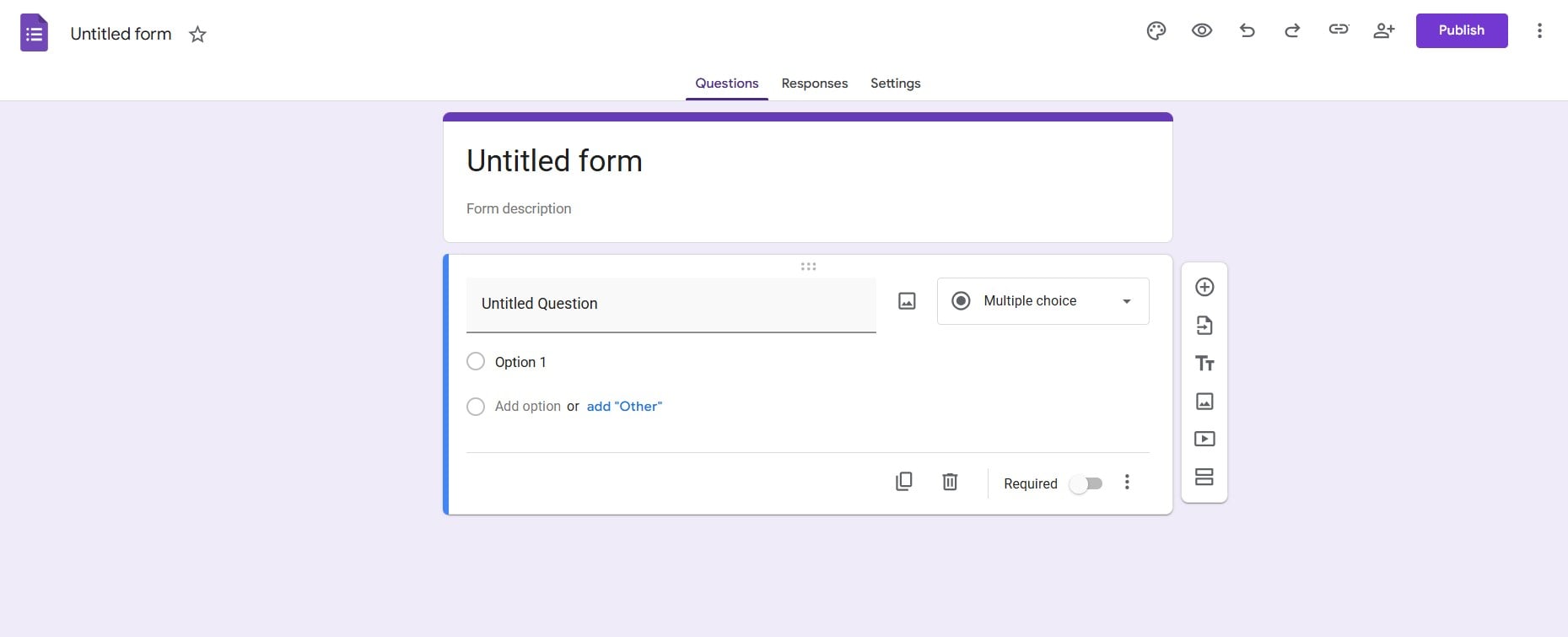Screen dimensions: 1568x637
Task: Click the Publish button
Action: 1462,30
